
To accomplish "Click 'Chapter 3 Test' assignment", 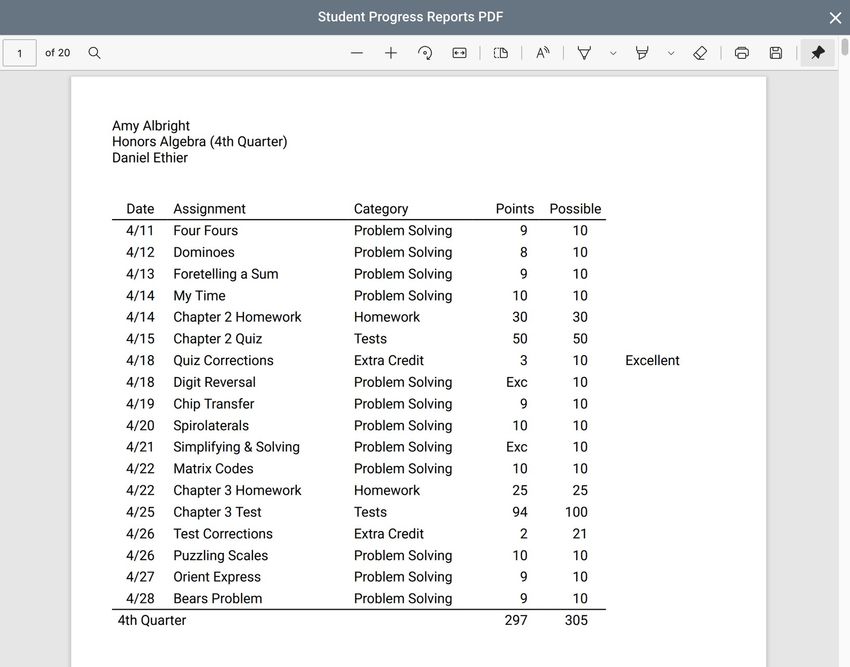I will [x=217, y=512].
